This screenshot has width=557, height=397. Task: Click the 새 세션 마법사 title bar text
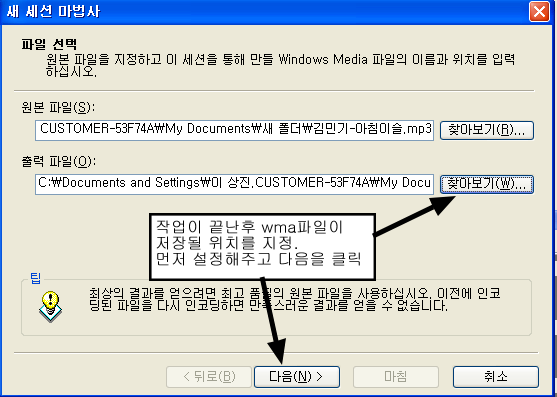[54, 12]
